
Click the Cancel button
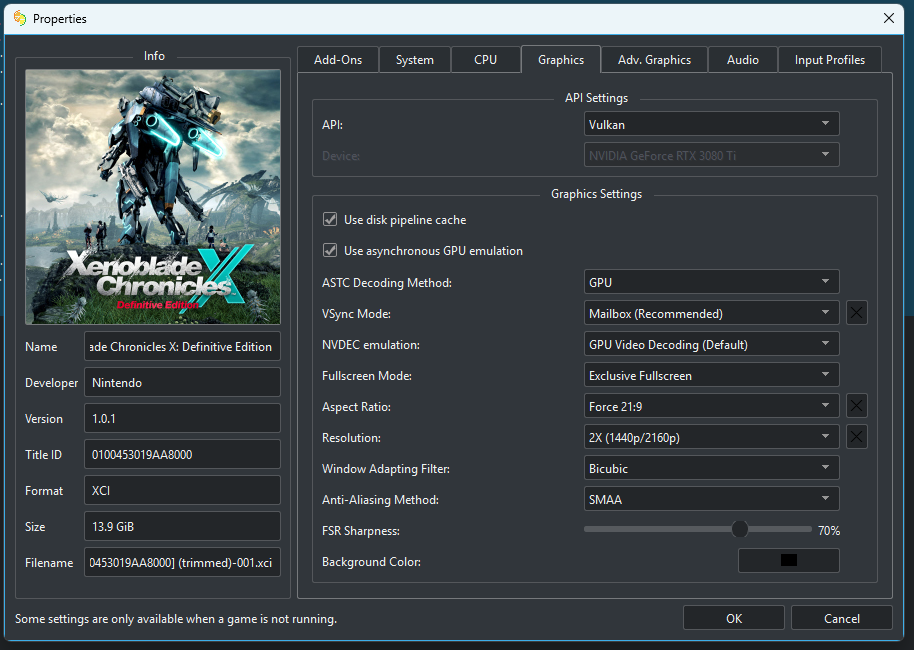tap(842, 618)
